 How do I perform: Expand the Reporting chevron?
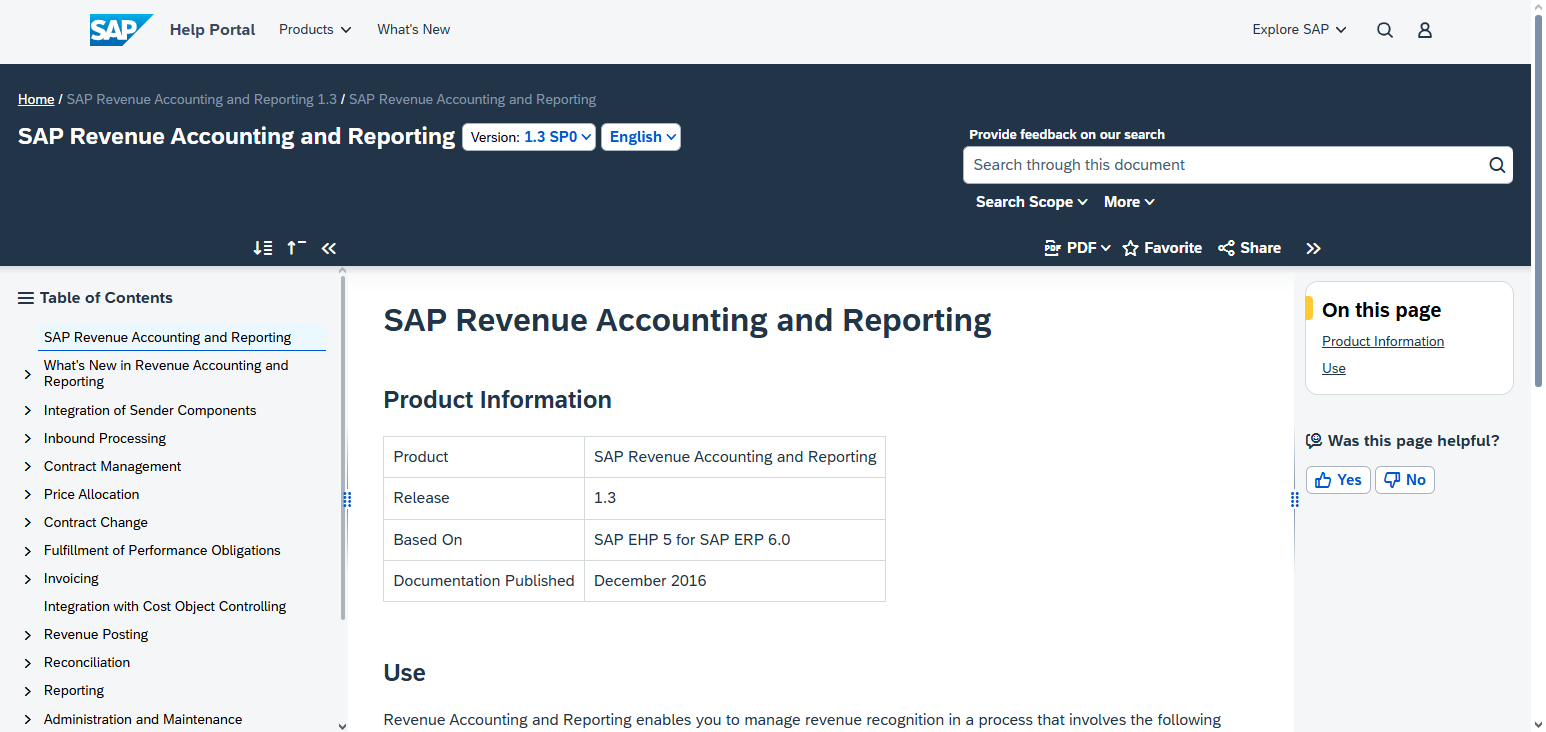point(28,691)
